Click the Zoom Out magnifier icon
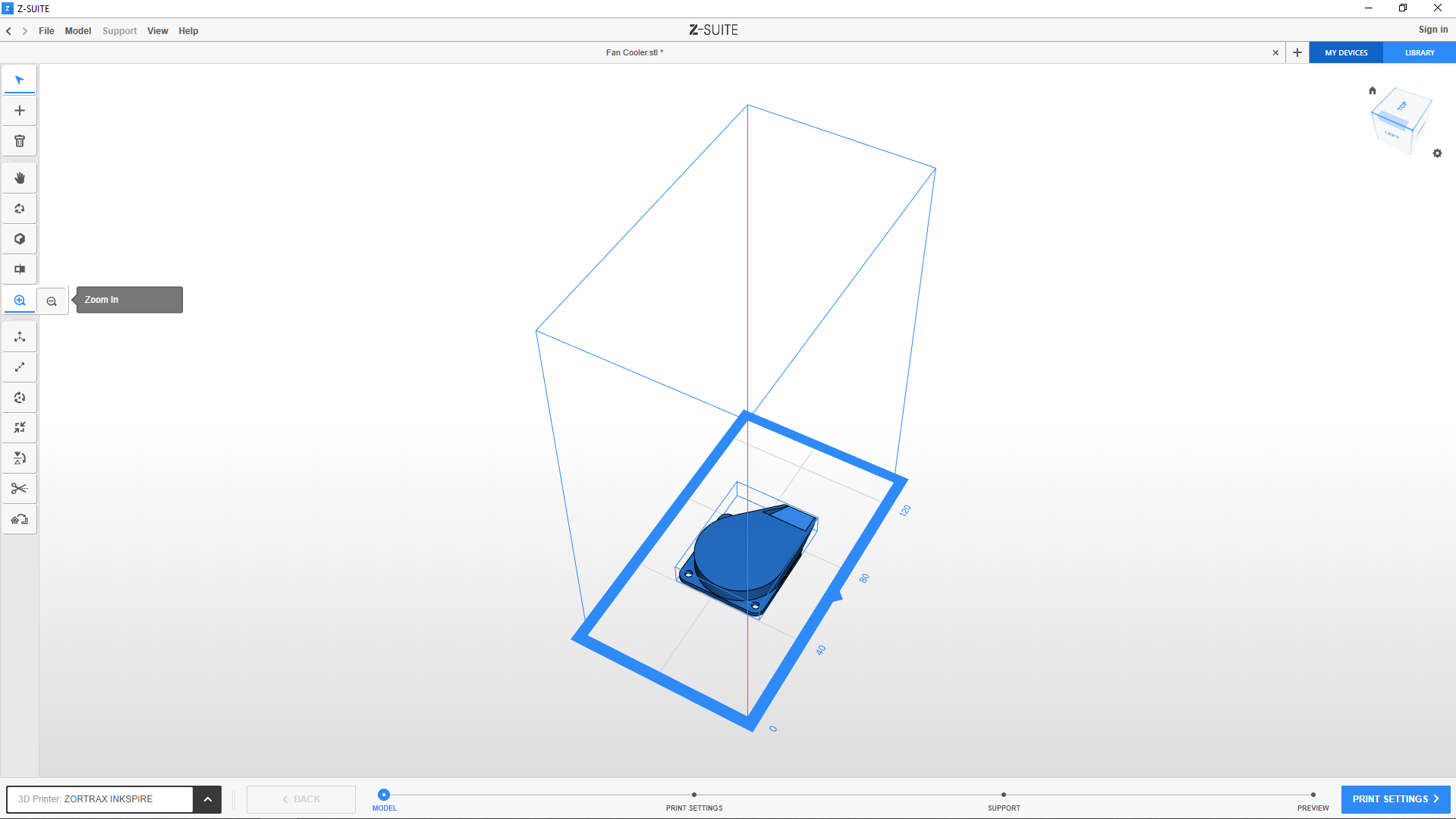 click(52, 301)
